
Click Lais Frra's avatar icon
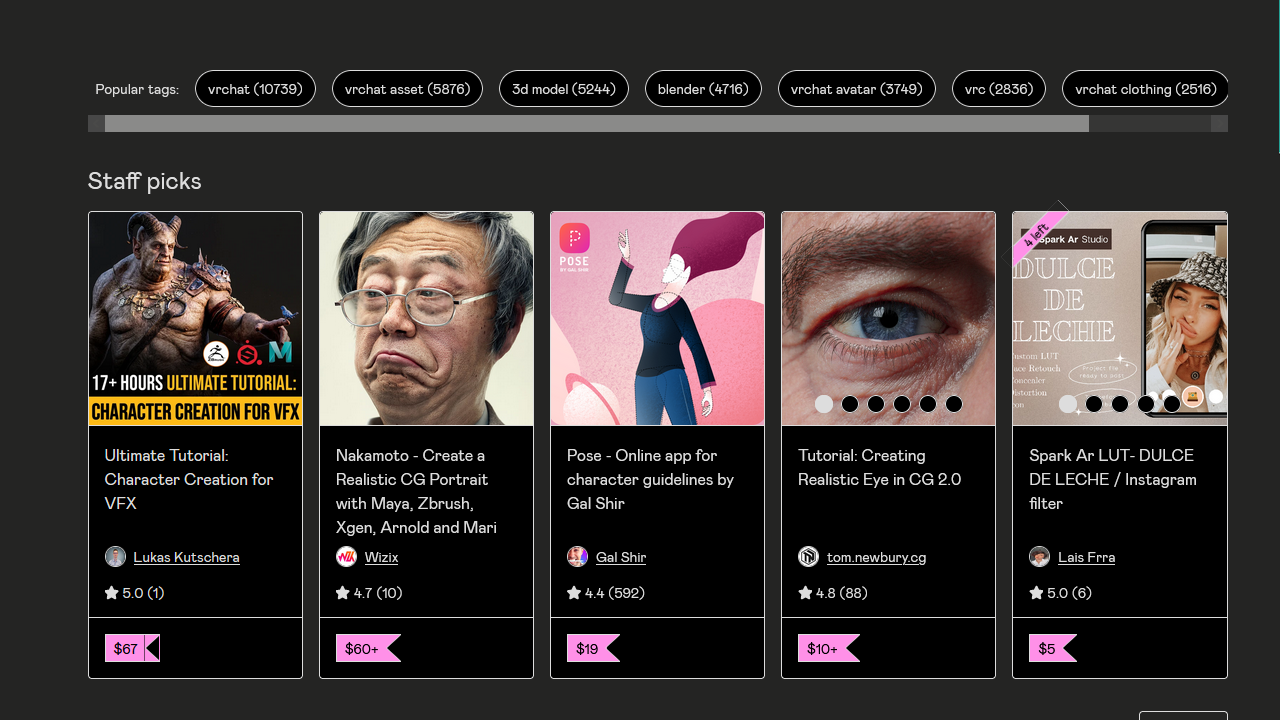tap(1039, 557)
